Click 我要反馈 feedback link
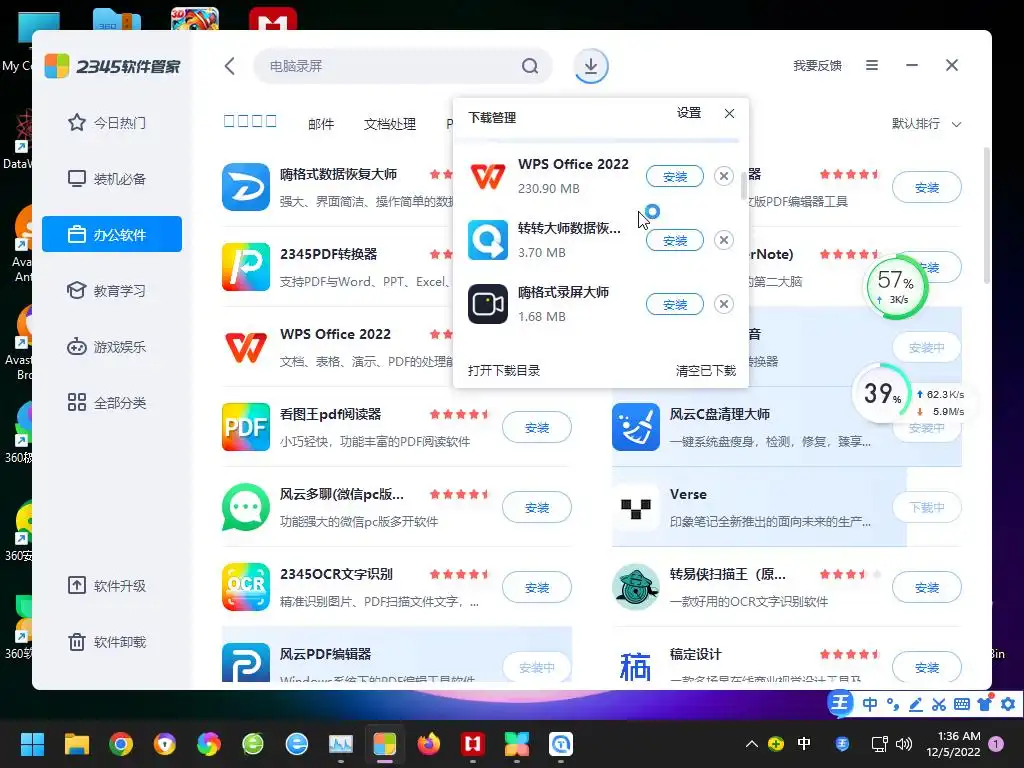Screen dimensions: 1024x768 (x=817, y=65)
